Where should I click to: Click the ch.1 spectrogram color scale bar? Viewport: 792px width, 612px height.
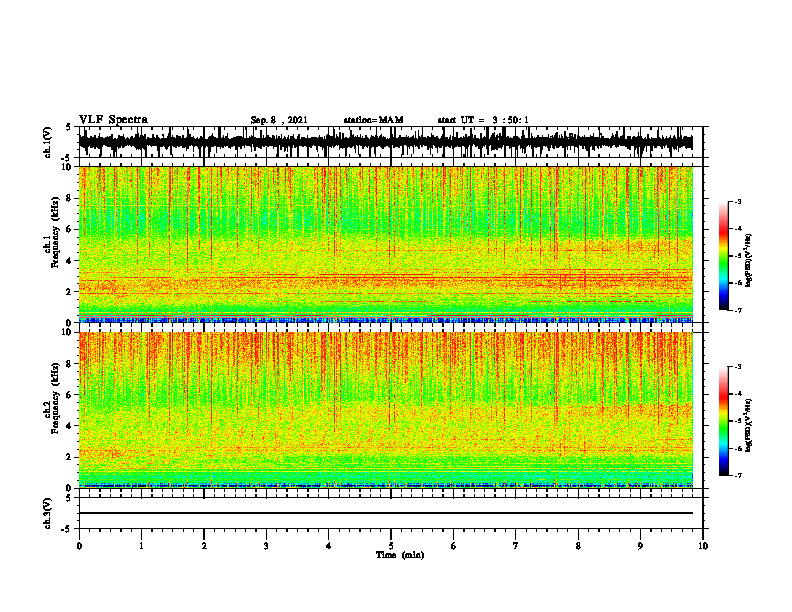click(724, 256)
